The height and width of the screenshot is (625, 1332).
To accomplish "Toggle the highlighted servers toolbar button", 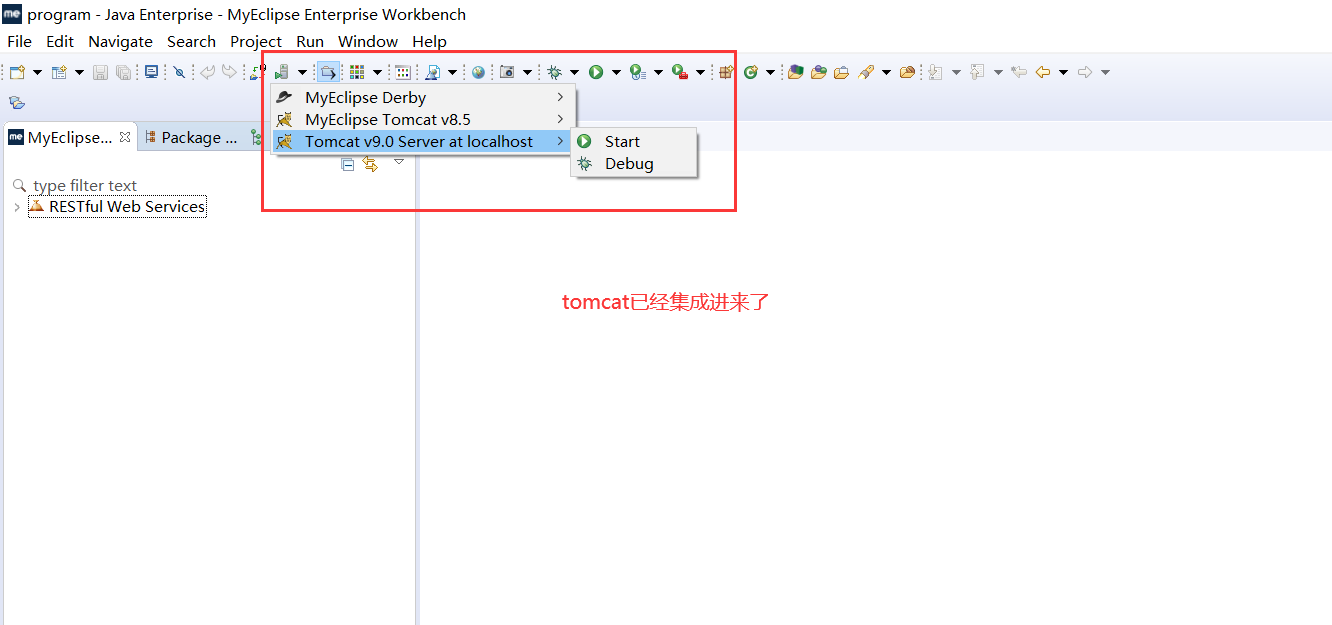I will coord(328,71).
